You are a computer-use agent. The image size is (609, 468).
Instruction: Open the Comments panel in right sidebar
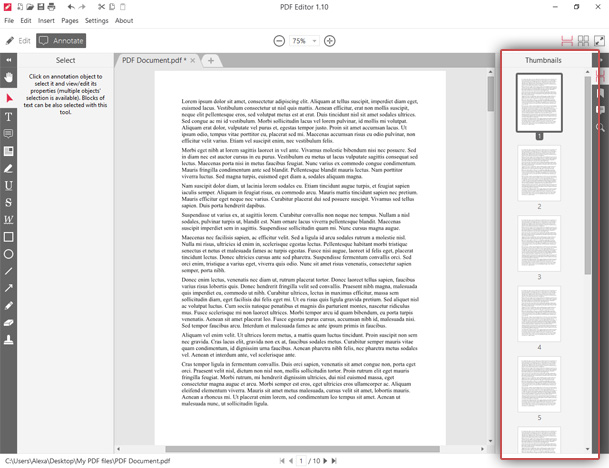coord(600,110)
